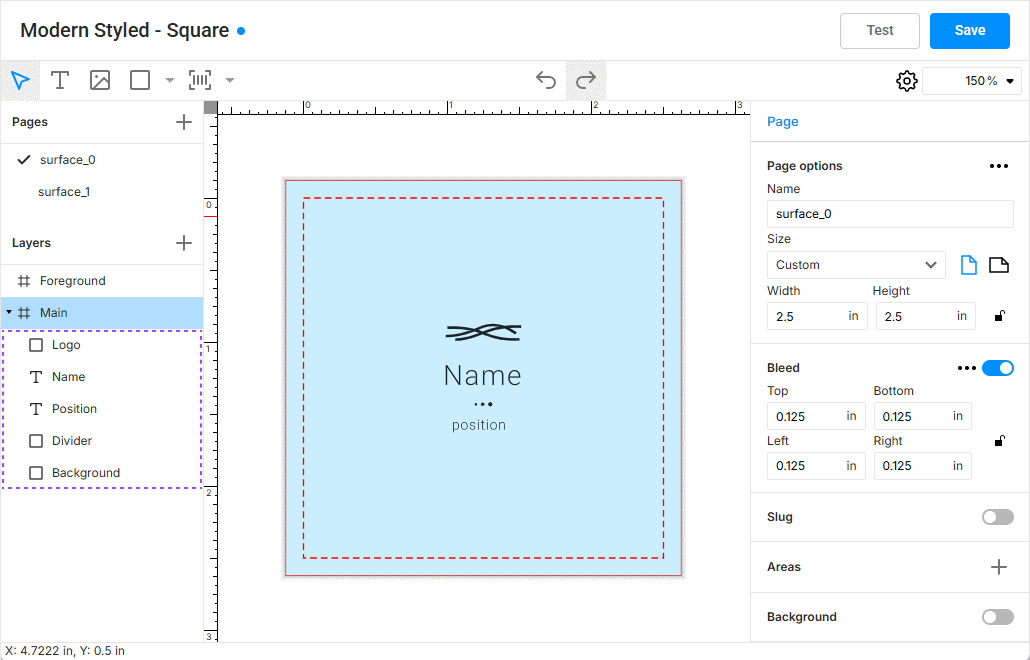Select the Background layer item
The height and width of the screenshot is (660, 1030).
[x=102, y=473]
